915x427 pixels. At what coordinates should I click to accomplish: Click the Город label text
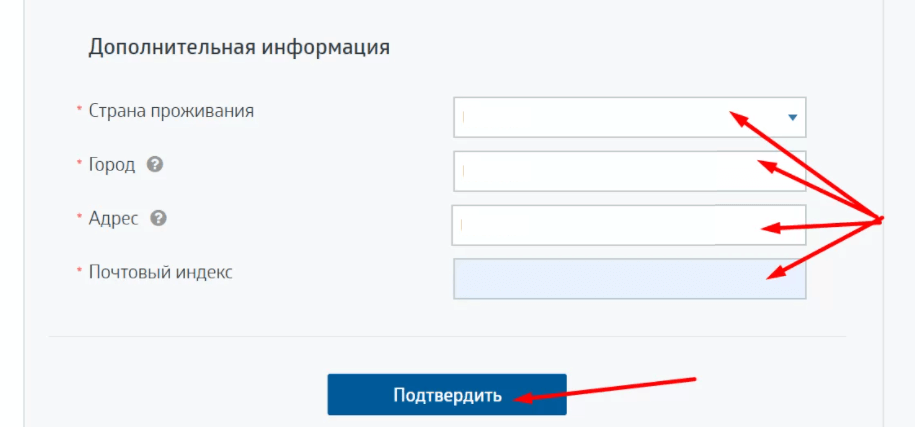(x=112, y=165)
